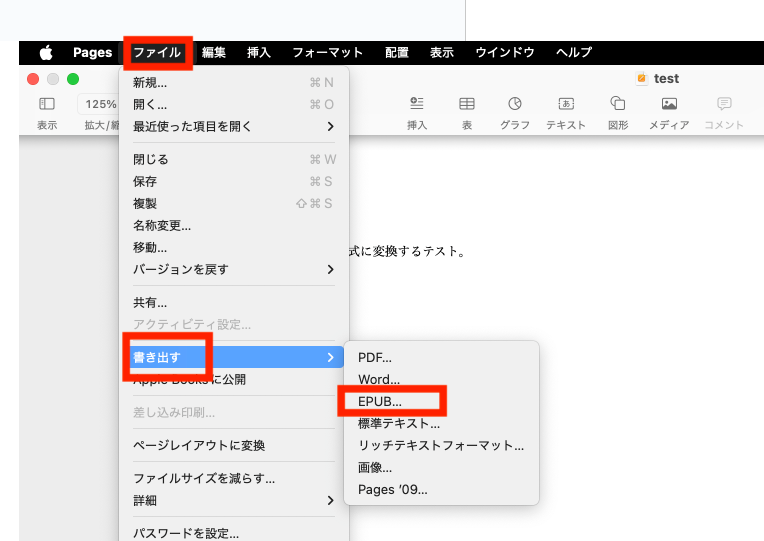Choose 複製 menu item
This screenshot has width=764, height=541.
pyautogui.click(x=234, y=203)
